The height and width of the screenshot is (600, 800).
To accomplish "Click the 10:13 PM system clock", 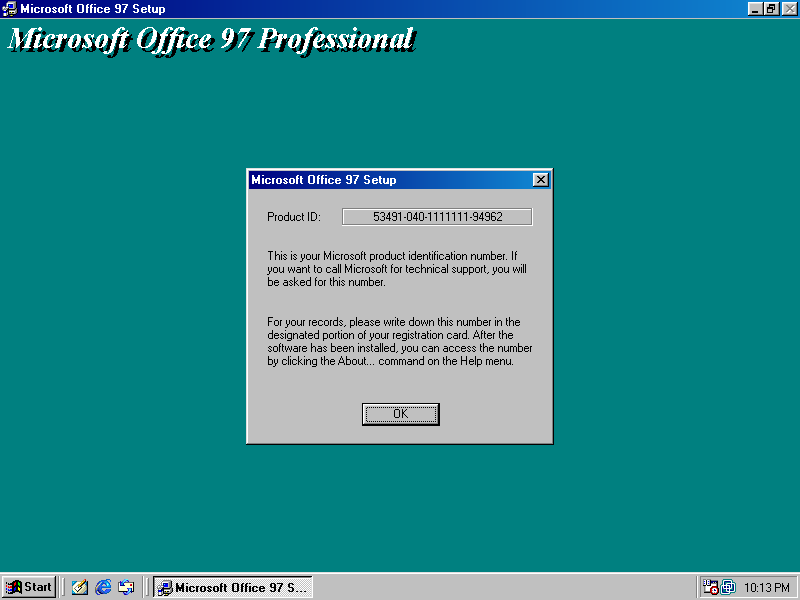I will [x=766, y=588].
